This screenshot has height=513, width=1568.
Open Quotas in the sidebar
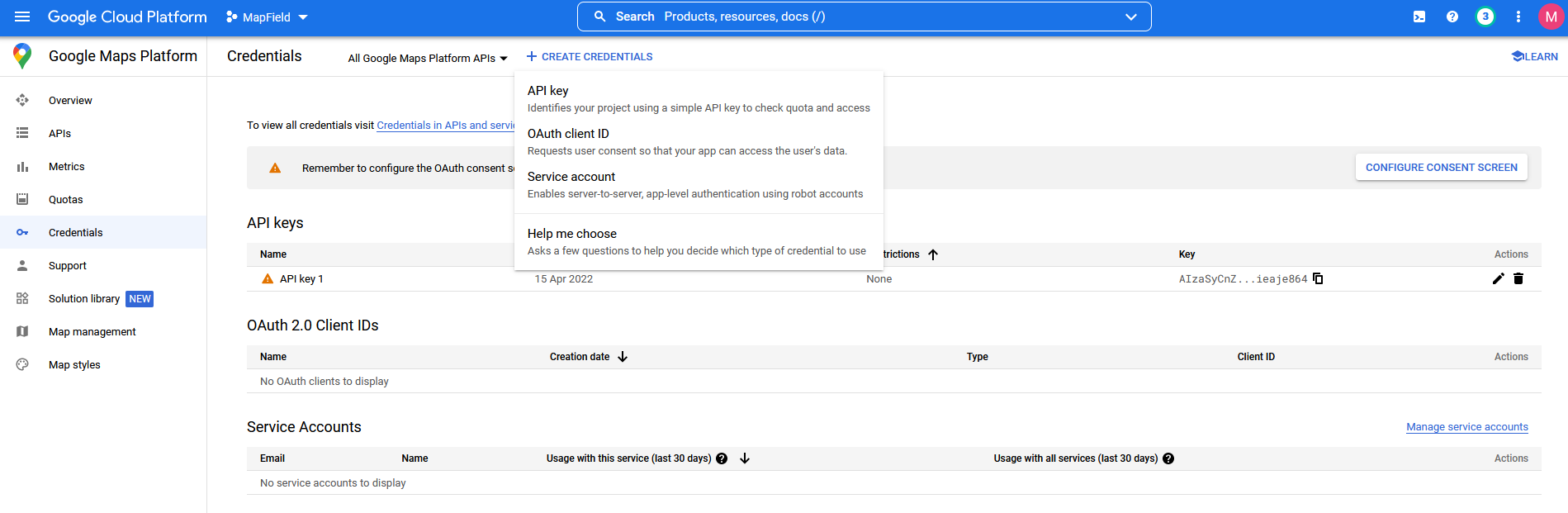click(103, 199)
